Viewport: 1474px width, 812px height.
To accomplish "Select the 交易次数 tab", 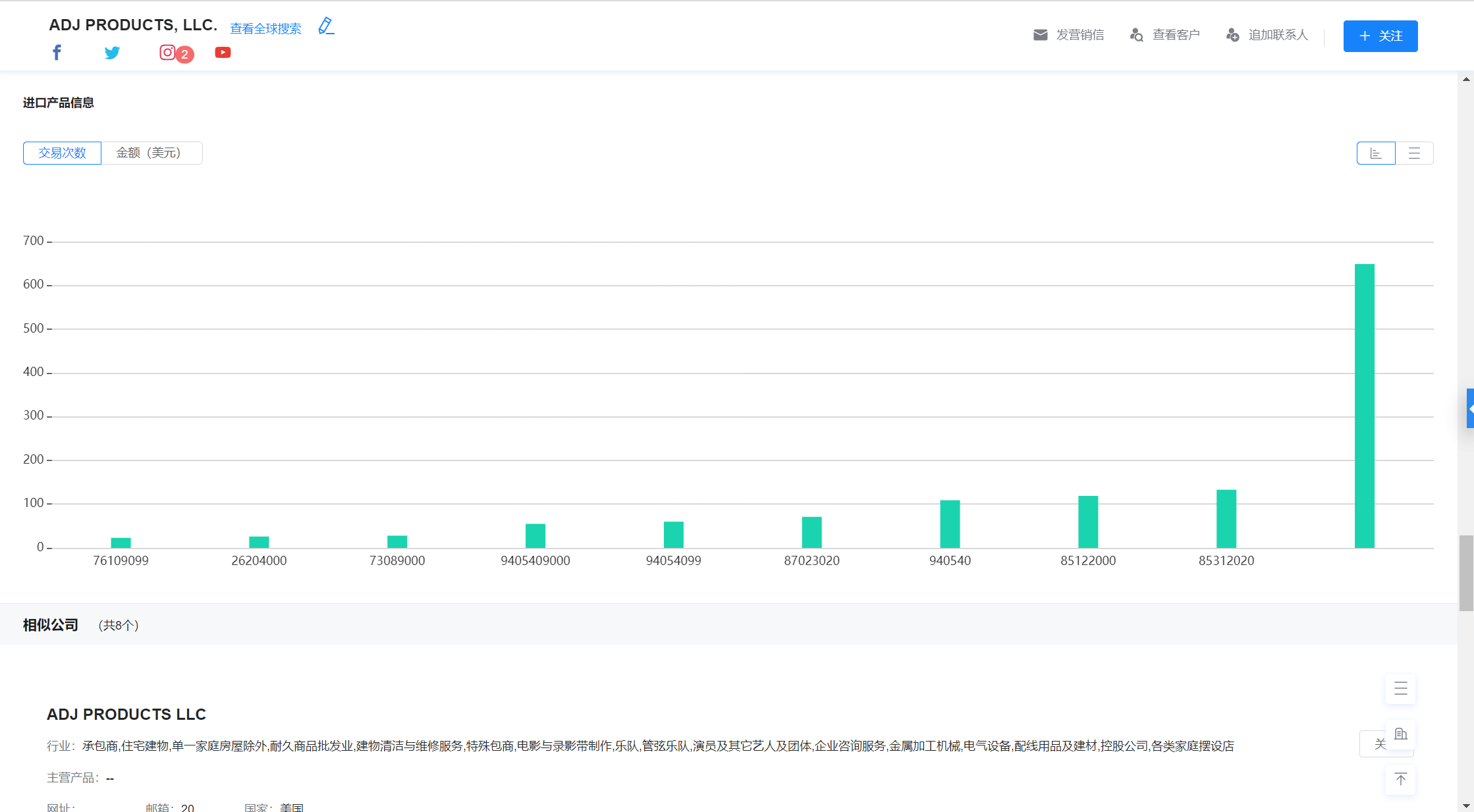I will point(62,153).
